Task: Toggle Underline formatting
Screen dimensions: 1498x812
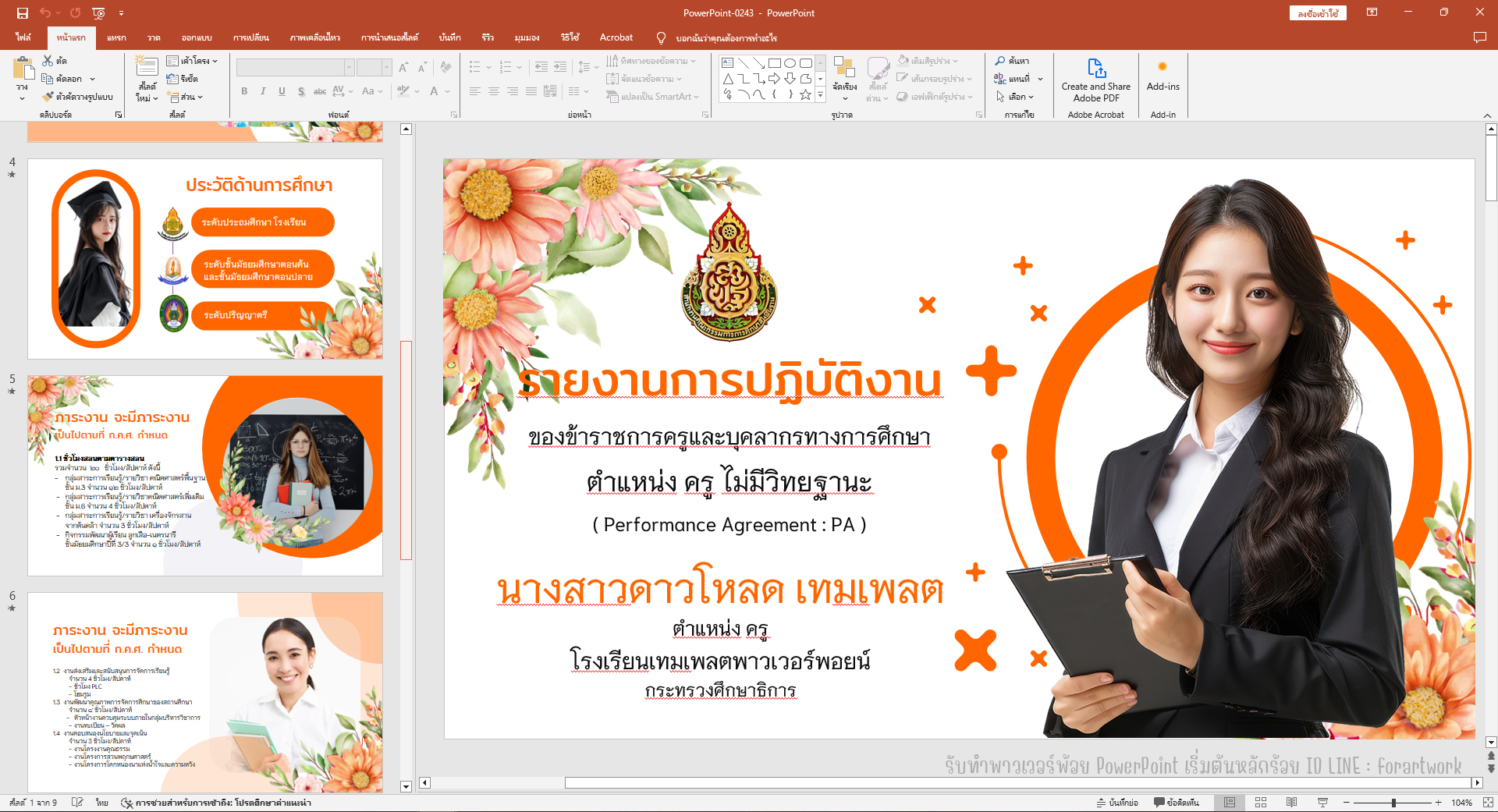Action: click(282, 91)
